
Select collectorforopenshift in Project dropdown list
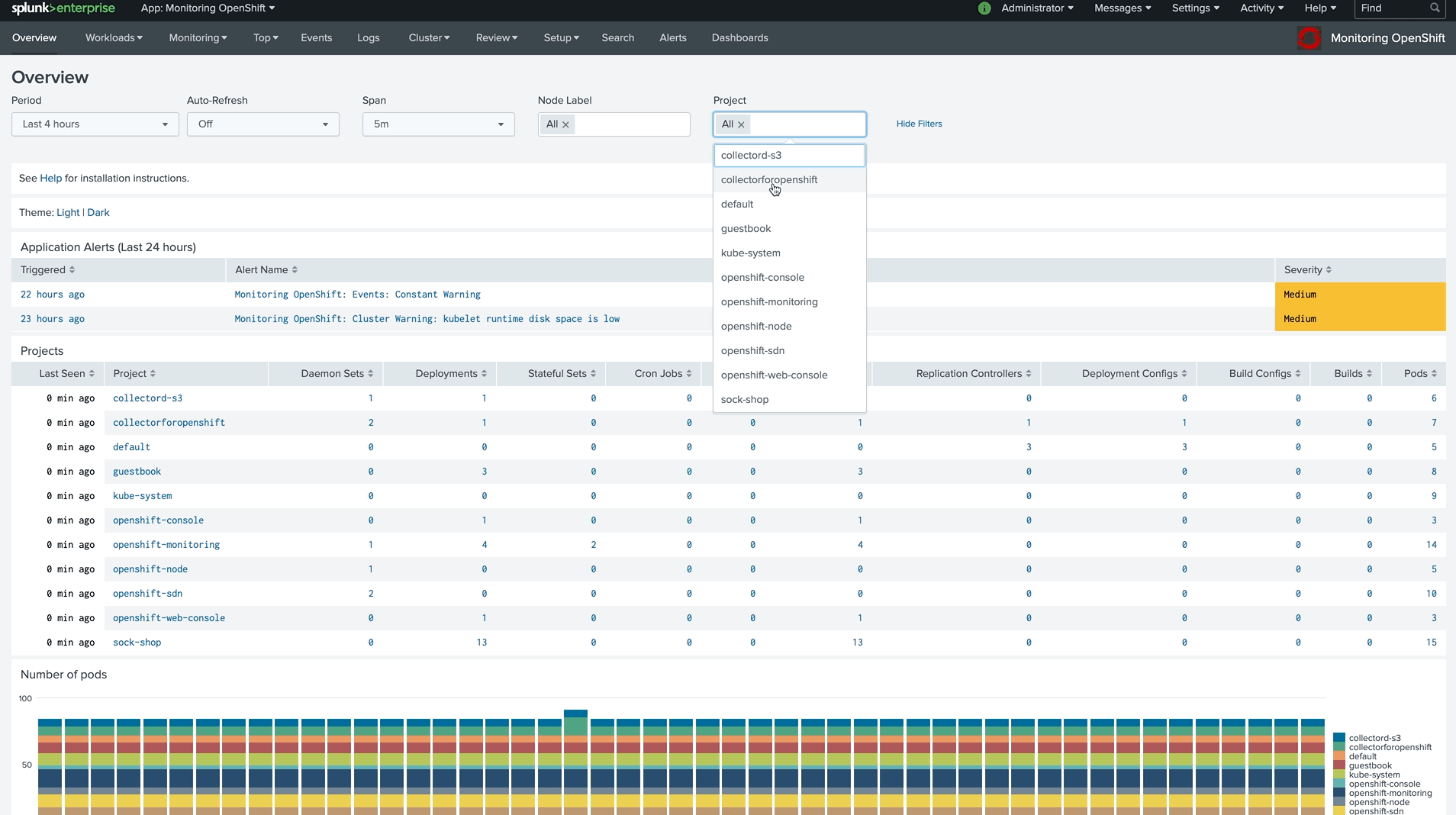[790, 180]
